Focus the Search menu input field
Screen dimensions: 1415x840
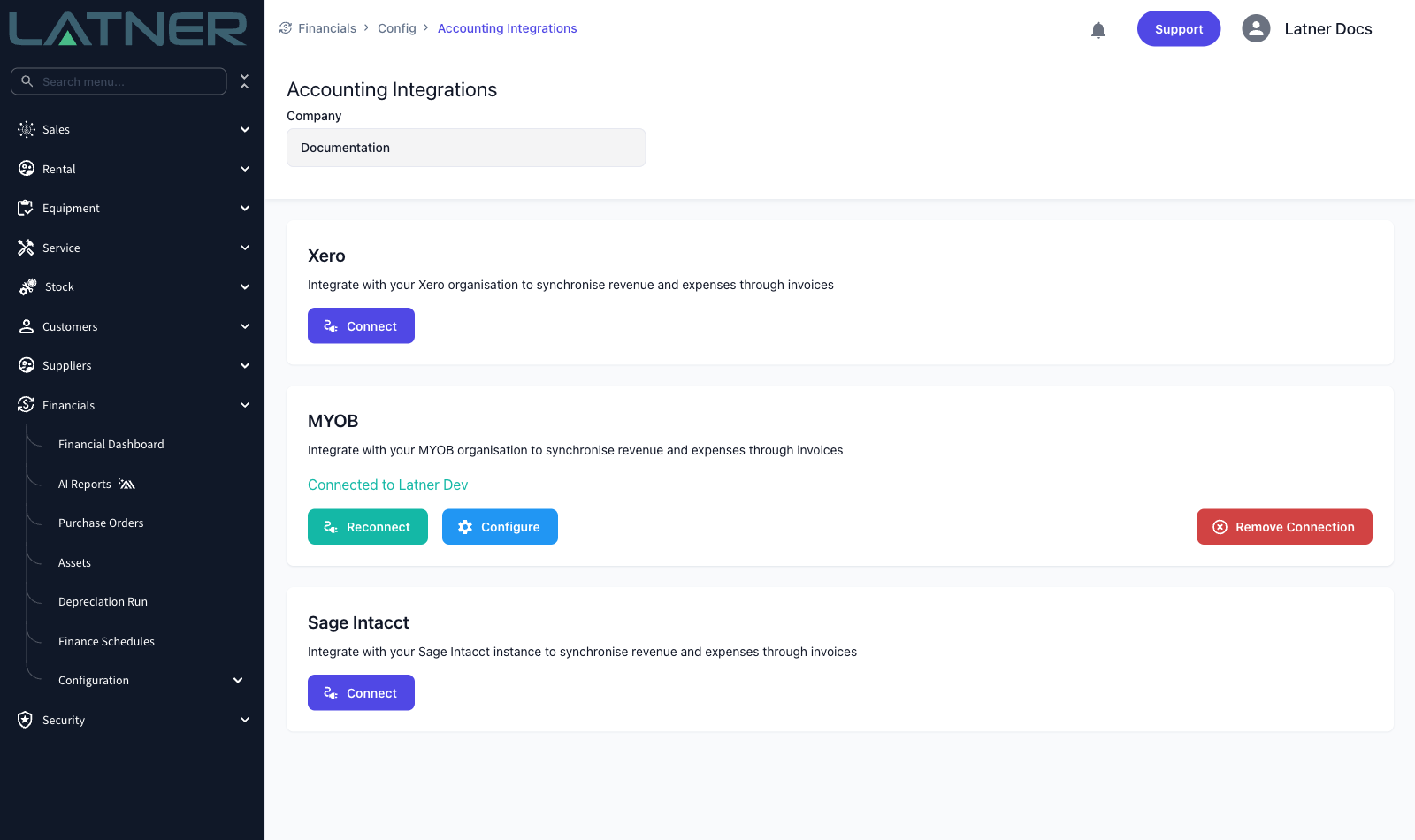tap(119, 81)
